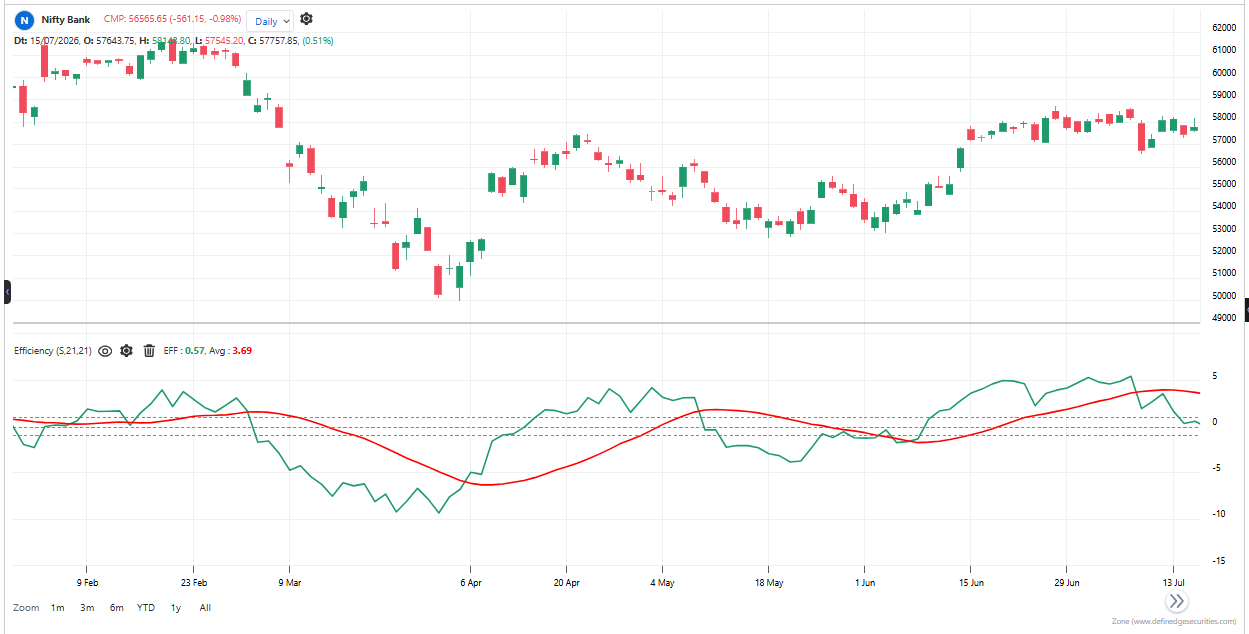Click the 23 Feb date axis label
The image size is (1249, 634).
[x=194, y=582]
